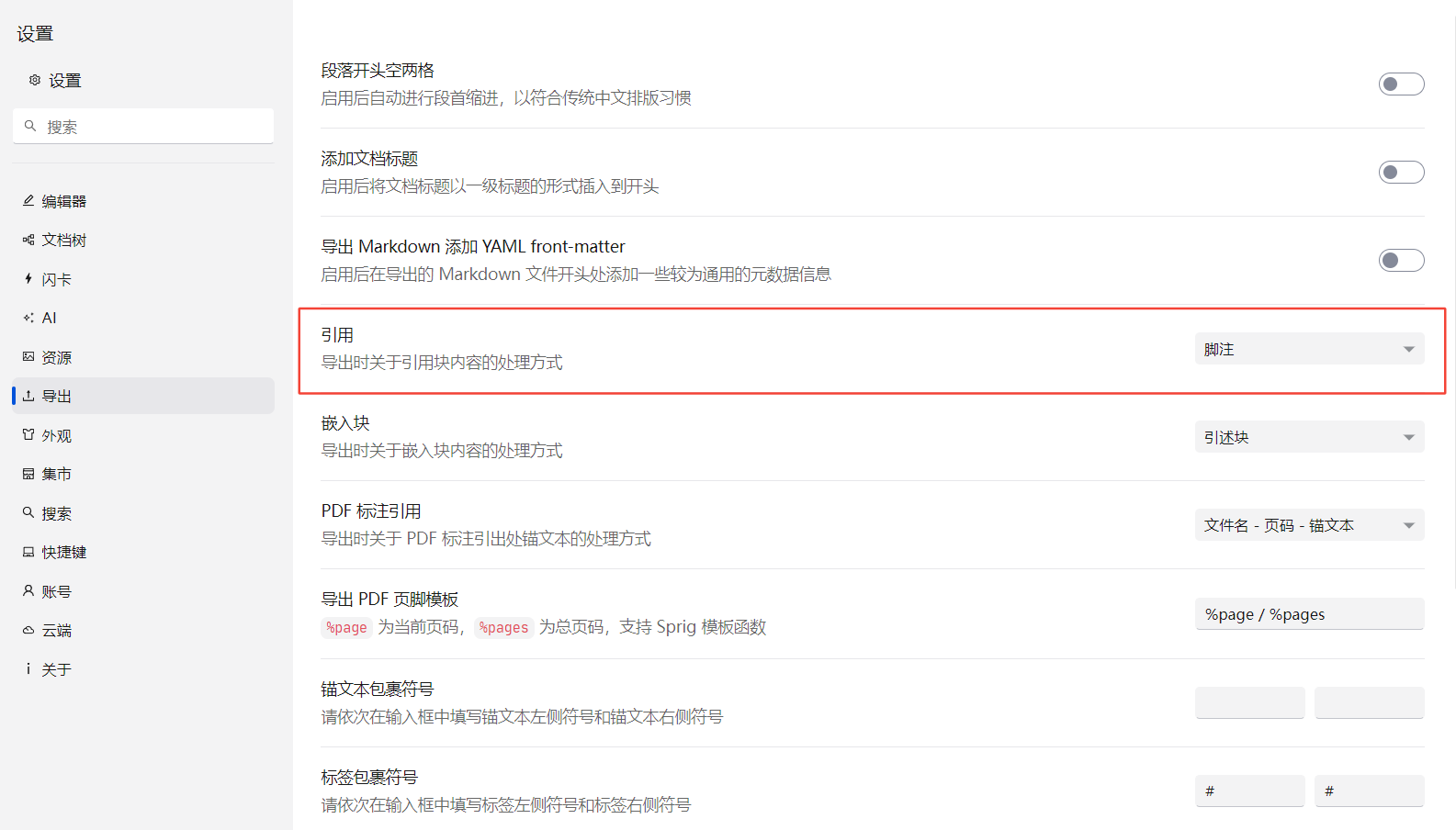Click the Assets (资源) image icon
The width and height of the screenshot is (1456, 830).
pos(28,357)
